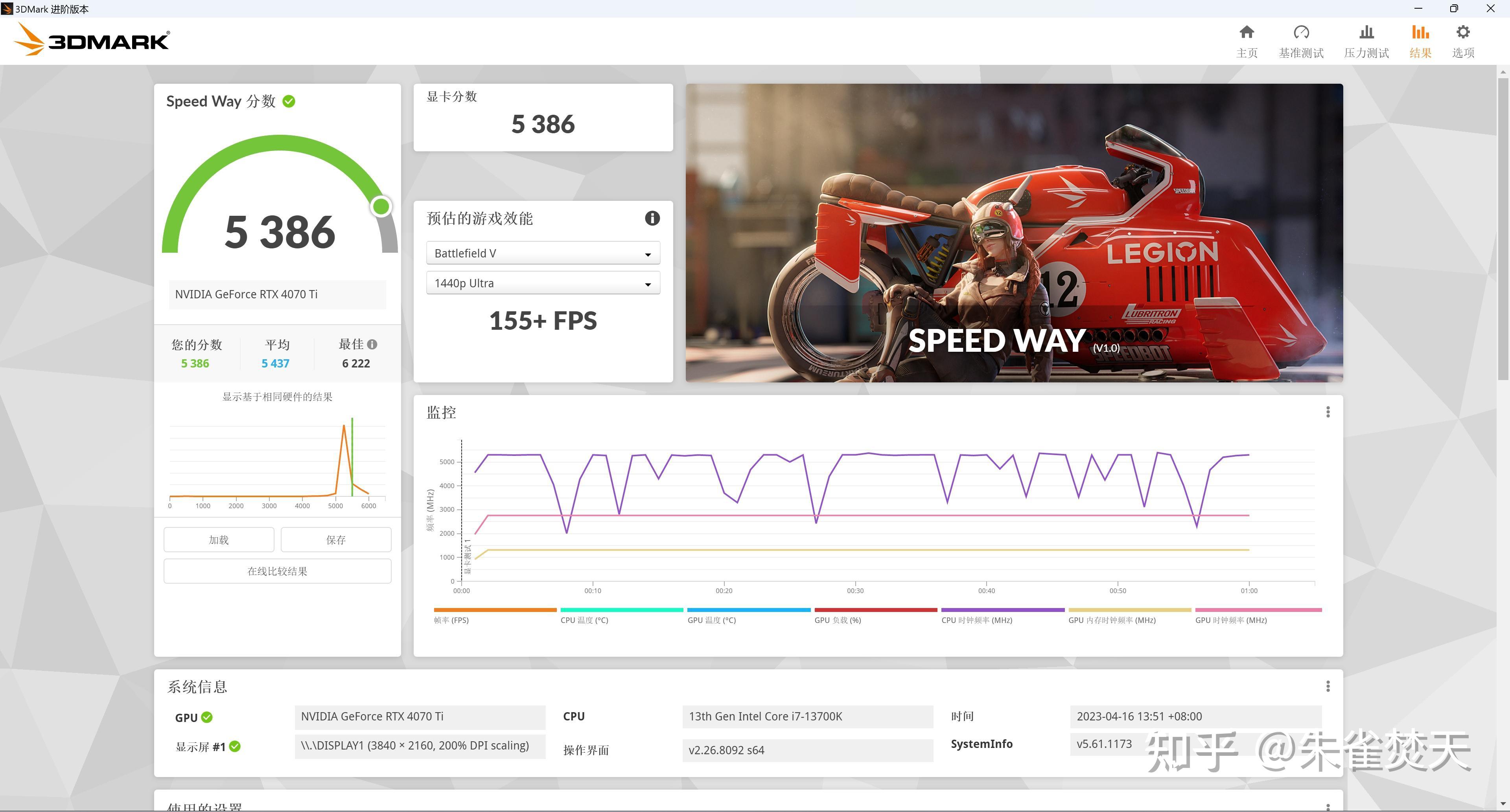1510x812 pixels.
Task: Click the 155+ FPS estimate
Action: (543, 321)
